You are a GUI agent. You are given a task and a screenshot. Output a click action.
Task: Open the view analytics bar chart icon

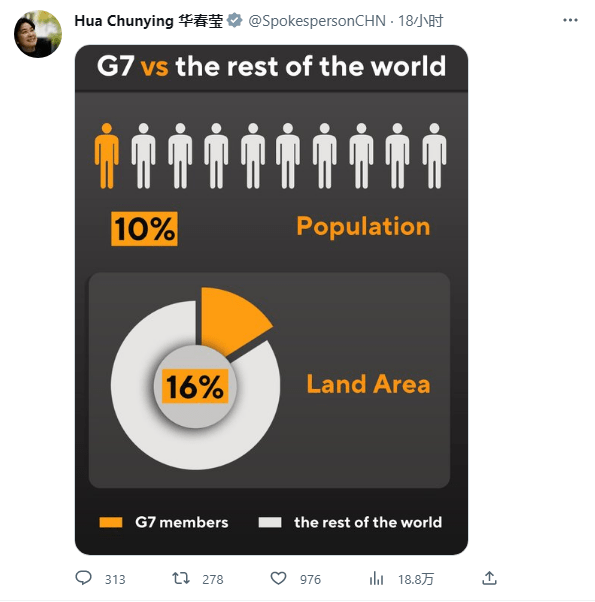point(376,578)
